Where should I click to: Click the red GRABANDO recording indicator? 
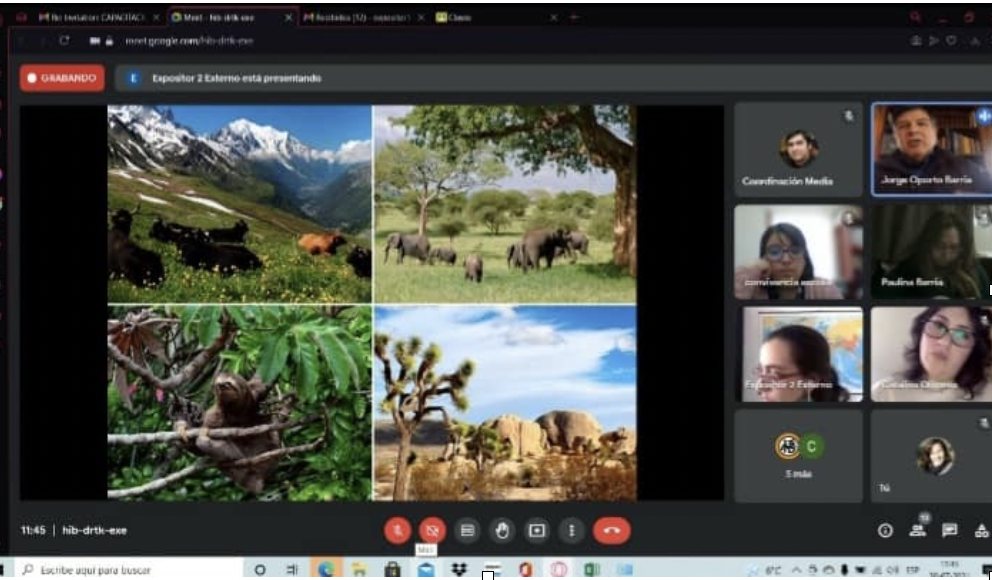62,78
